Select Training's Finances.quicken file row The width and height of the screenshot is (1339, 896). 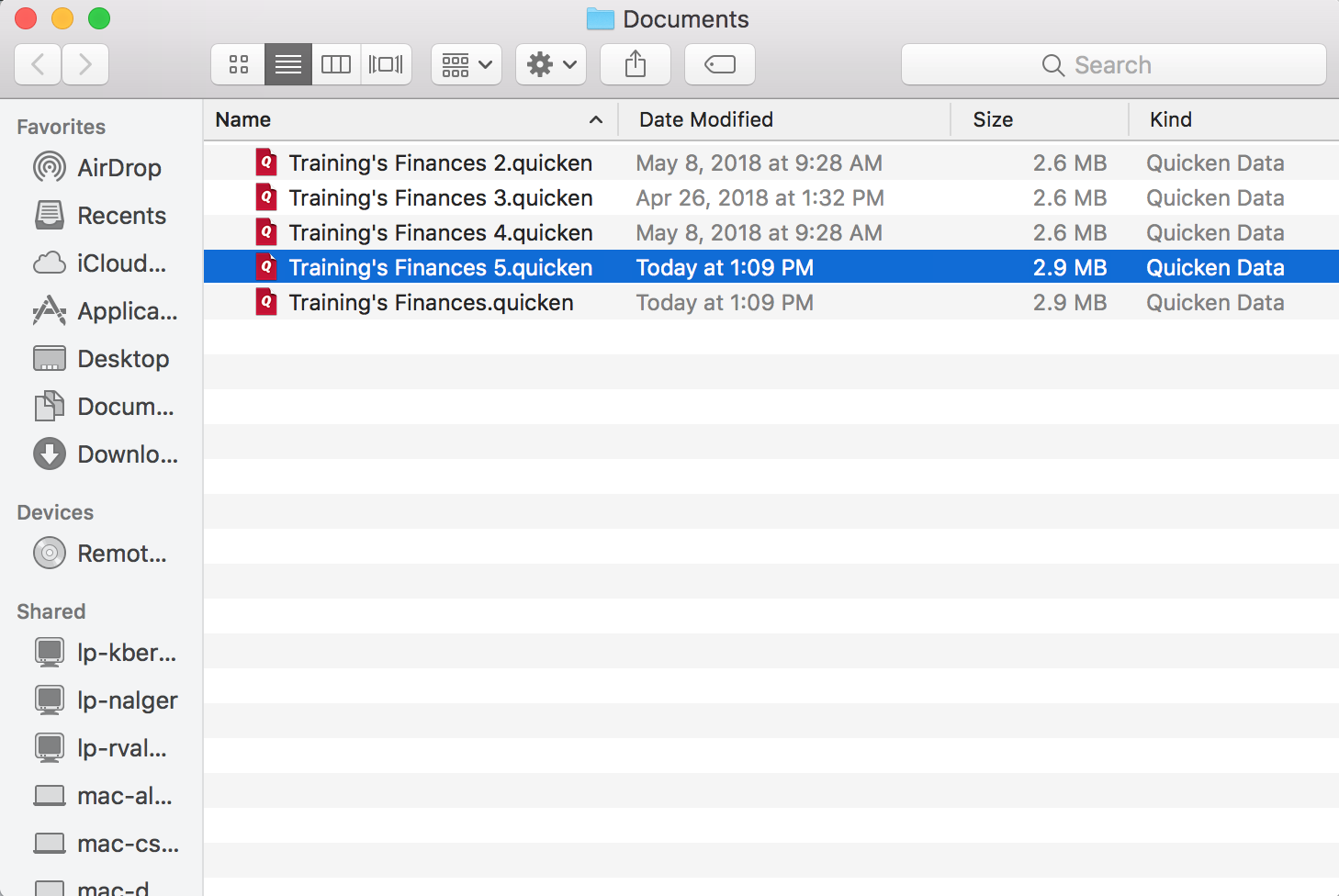click(431, 303)
